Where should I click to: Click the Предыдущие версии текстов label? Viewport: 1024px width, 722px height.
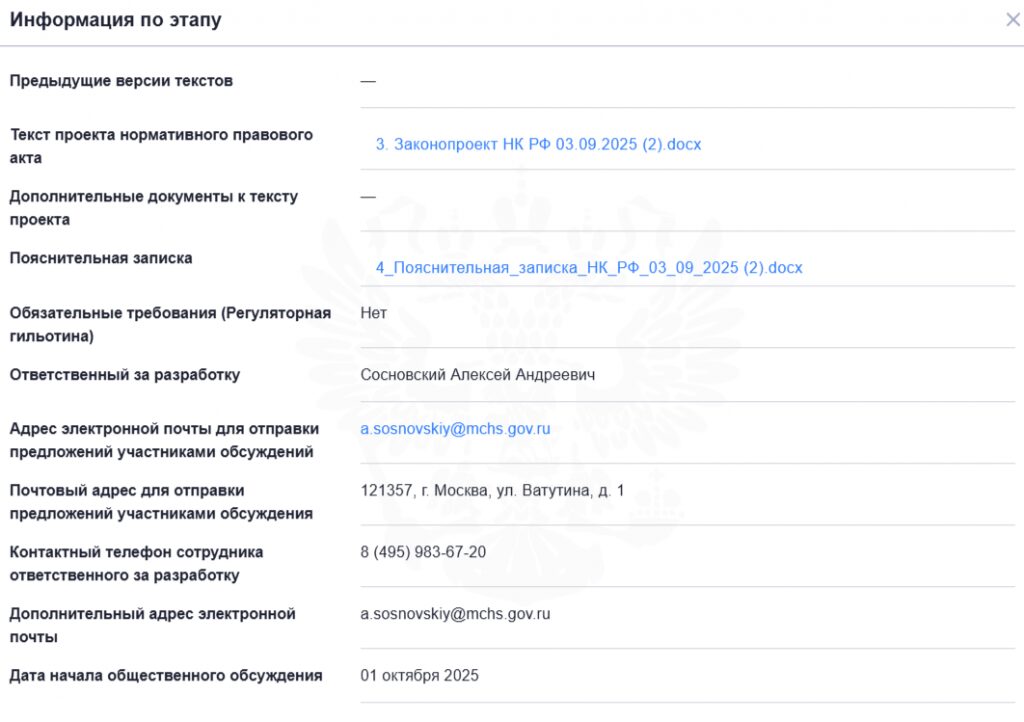tap(121, 81)
